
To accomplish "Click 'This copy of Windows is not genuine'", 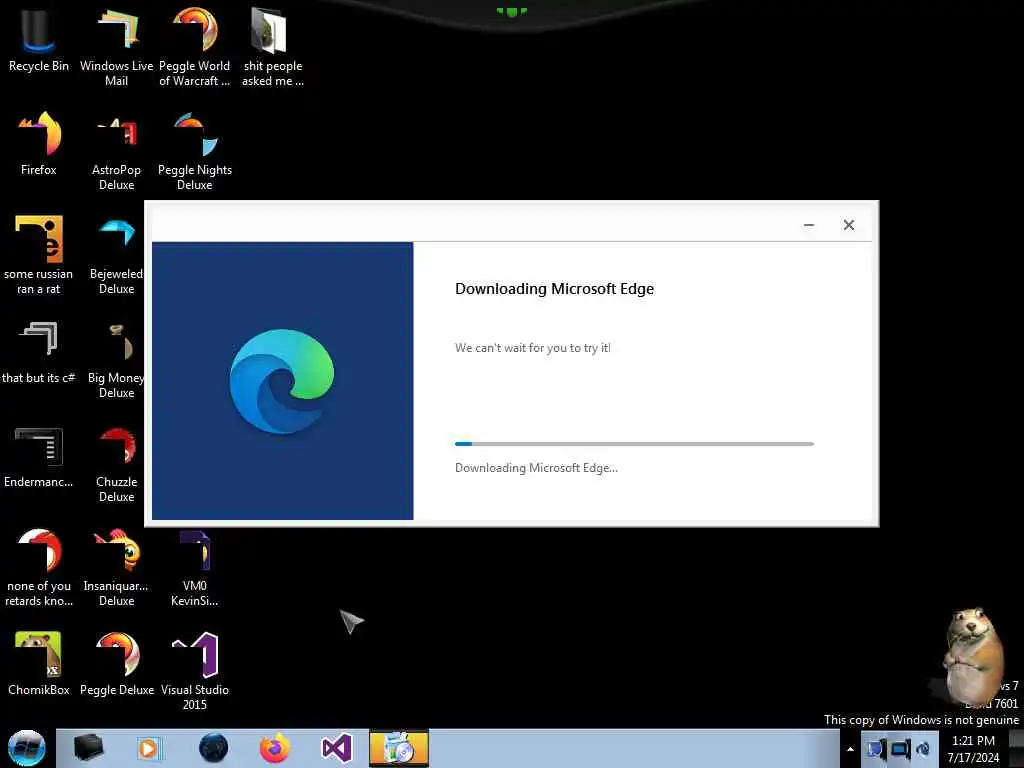I will pyautogui.click(x=921, y=720).
